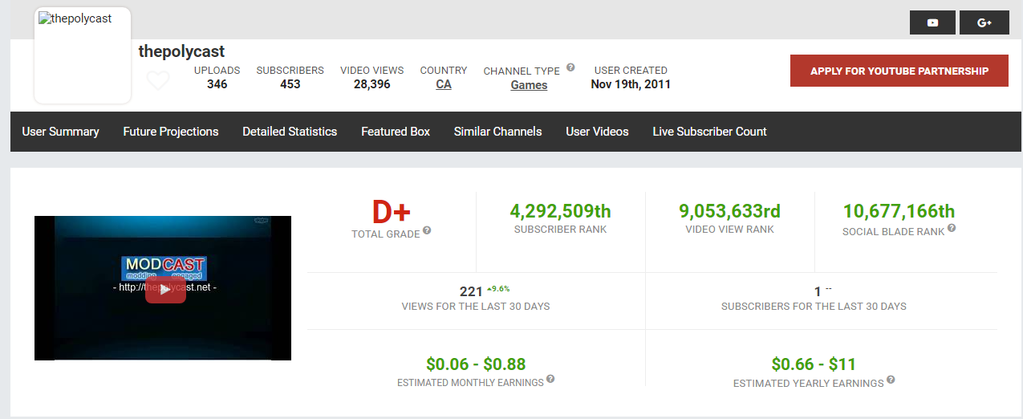Open the Games channel type link
The width and height of the screenshot is (1023, 419).
[x=529, y=86]
